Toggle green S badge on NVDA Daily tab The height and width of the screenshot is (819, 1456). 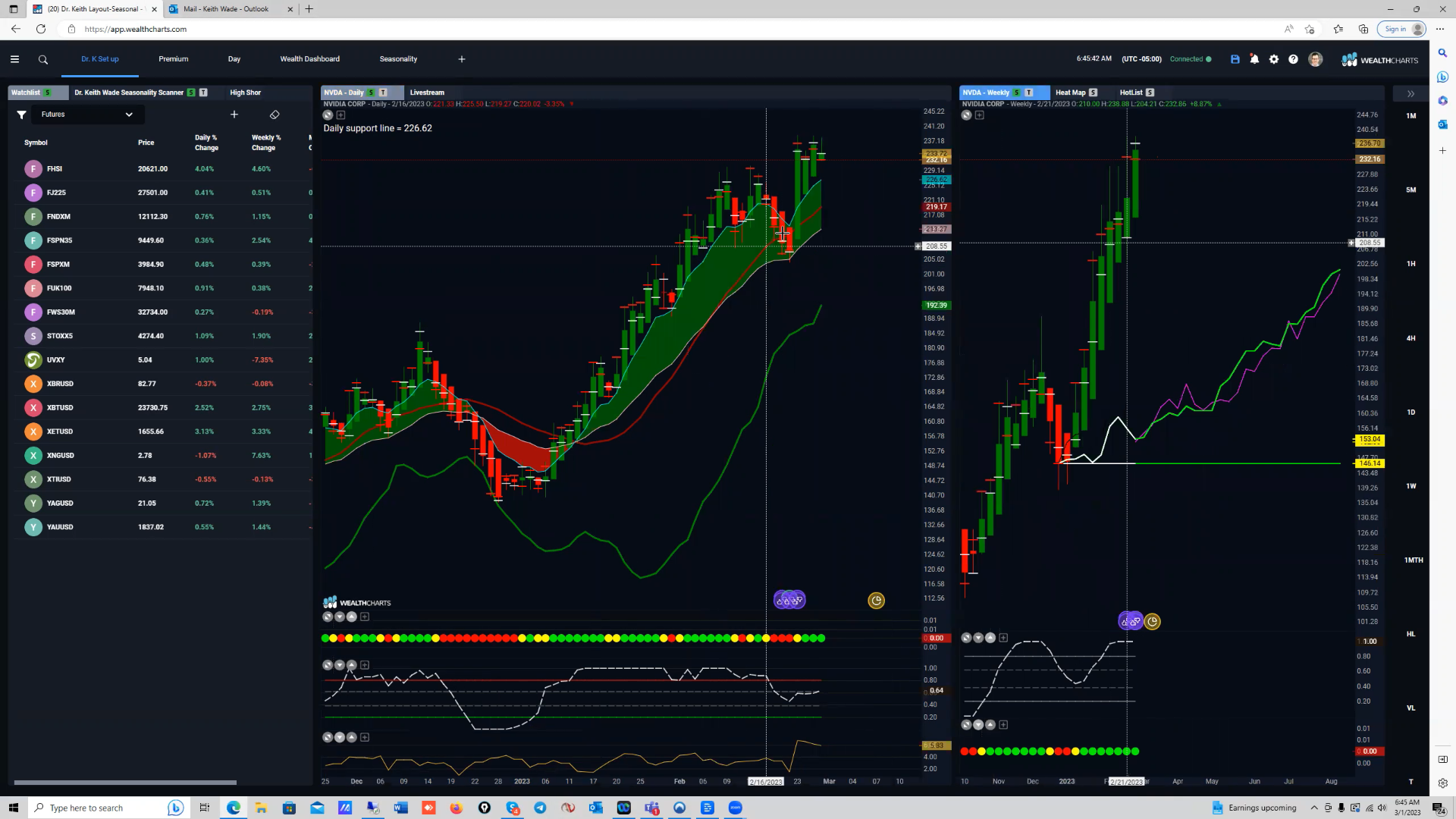tap(371, 93)
